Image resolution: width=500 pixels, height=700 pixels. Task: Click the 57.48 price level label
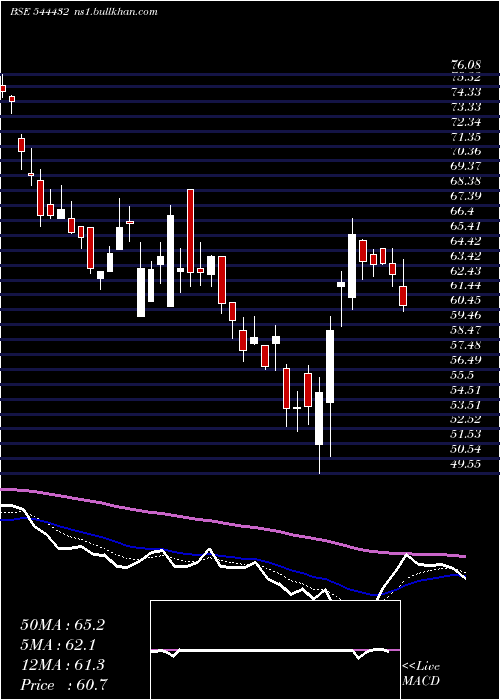point(466,345)
